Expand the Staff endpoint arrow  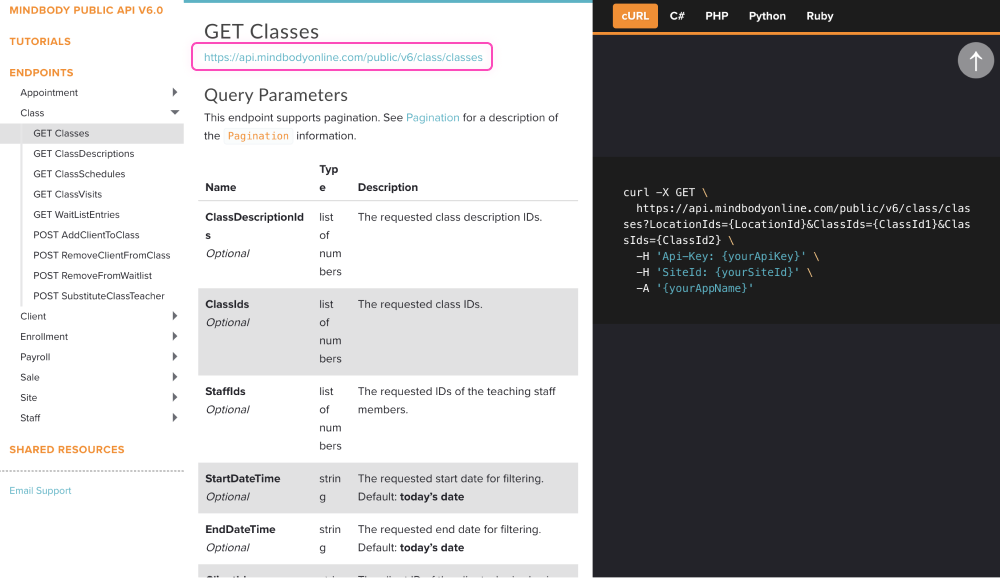tap(175, 418)
